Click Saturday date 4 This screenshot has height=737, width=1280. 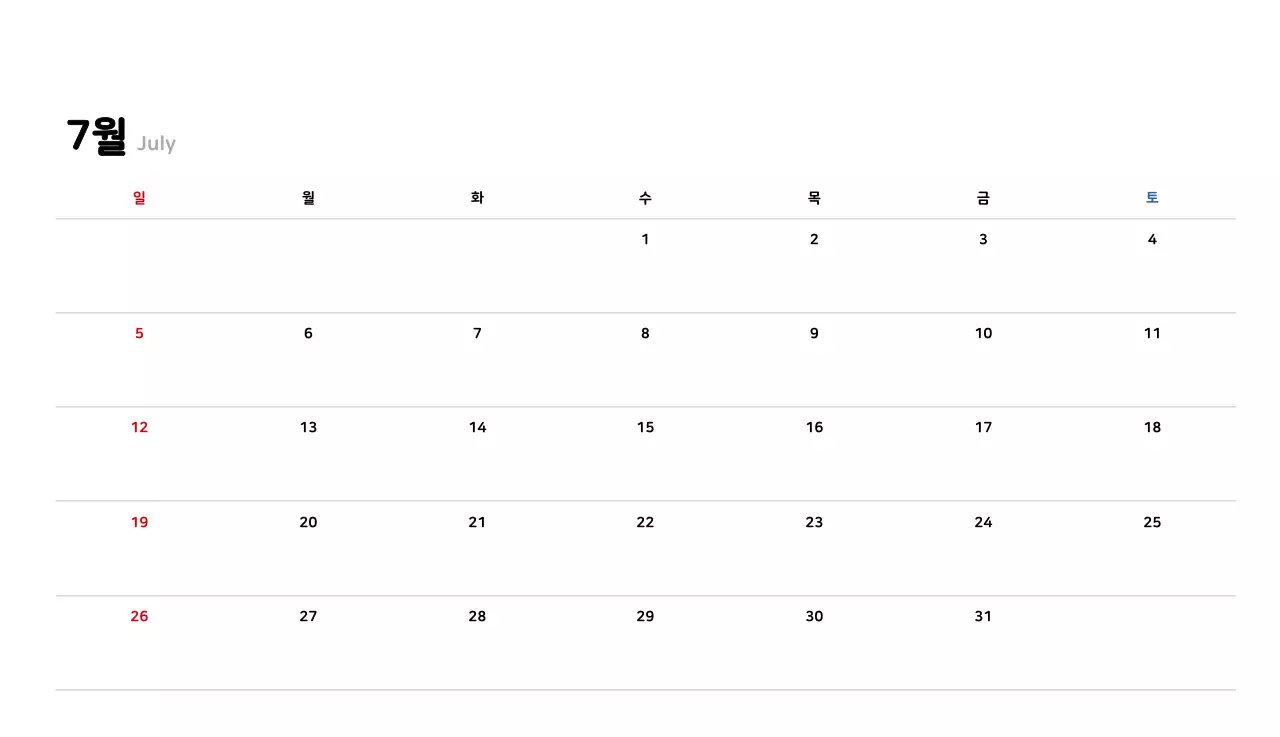(1152, 239)
